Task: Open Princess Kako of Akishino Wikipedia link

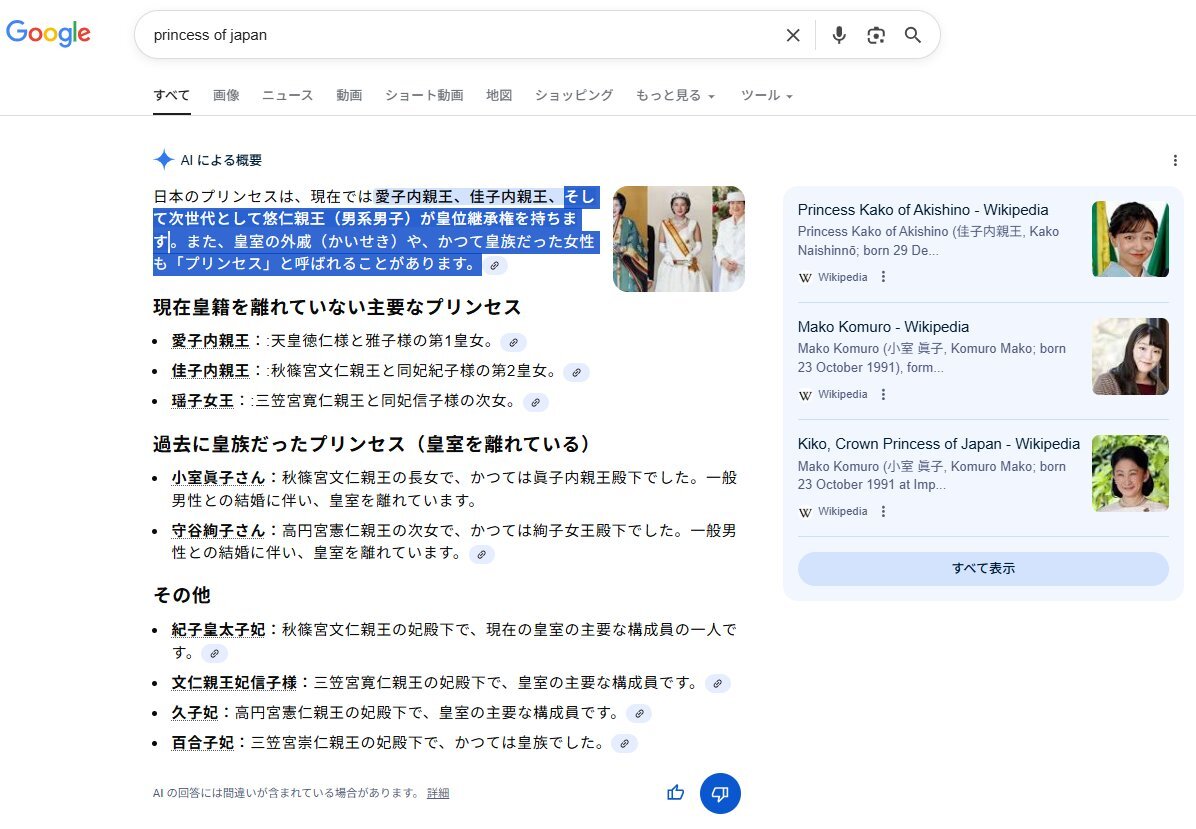Action: [x=923, y=210]
